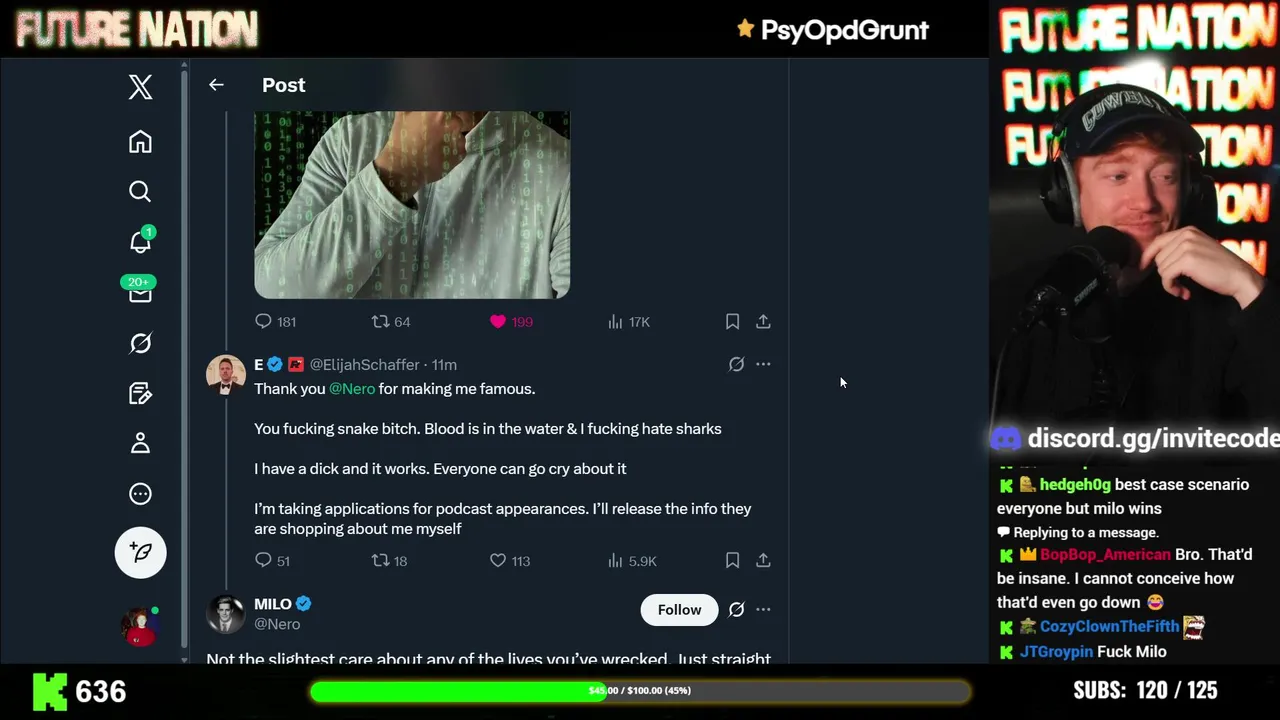
Task: Open Grok icon in sidebar
Action: click(x=140, y=343)
